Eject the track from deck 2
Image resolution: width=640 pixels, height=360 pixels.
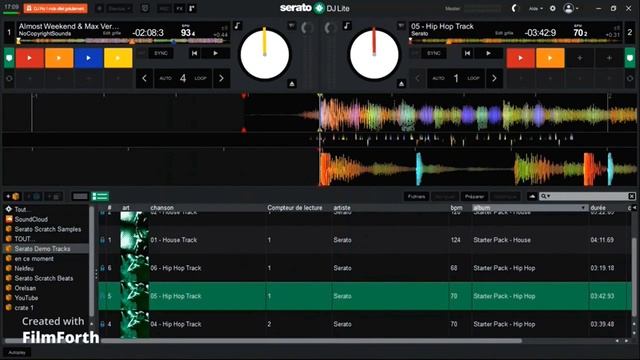[x=402, y=84]
